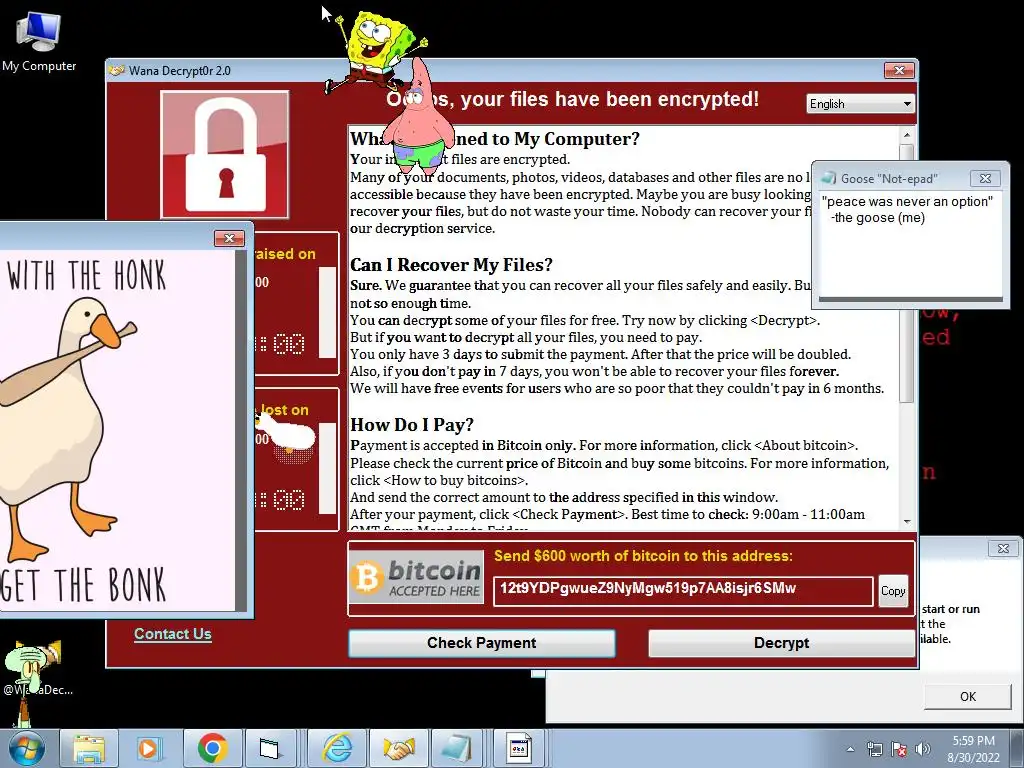The height and width of the screenshot is (768, 1024).
Task: Open Google Chrome from the taskbar
Action: [x=212, y=748]
